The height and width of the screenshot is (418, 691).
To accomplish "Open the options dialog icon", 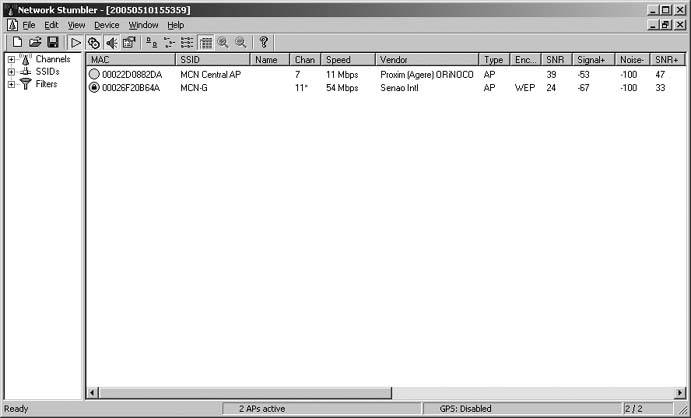I will point(129,43).
